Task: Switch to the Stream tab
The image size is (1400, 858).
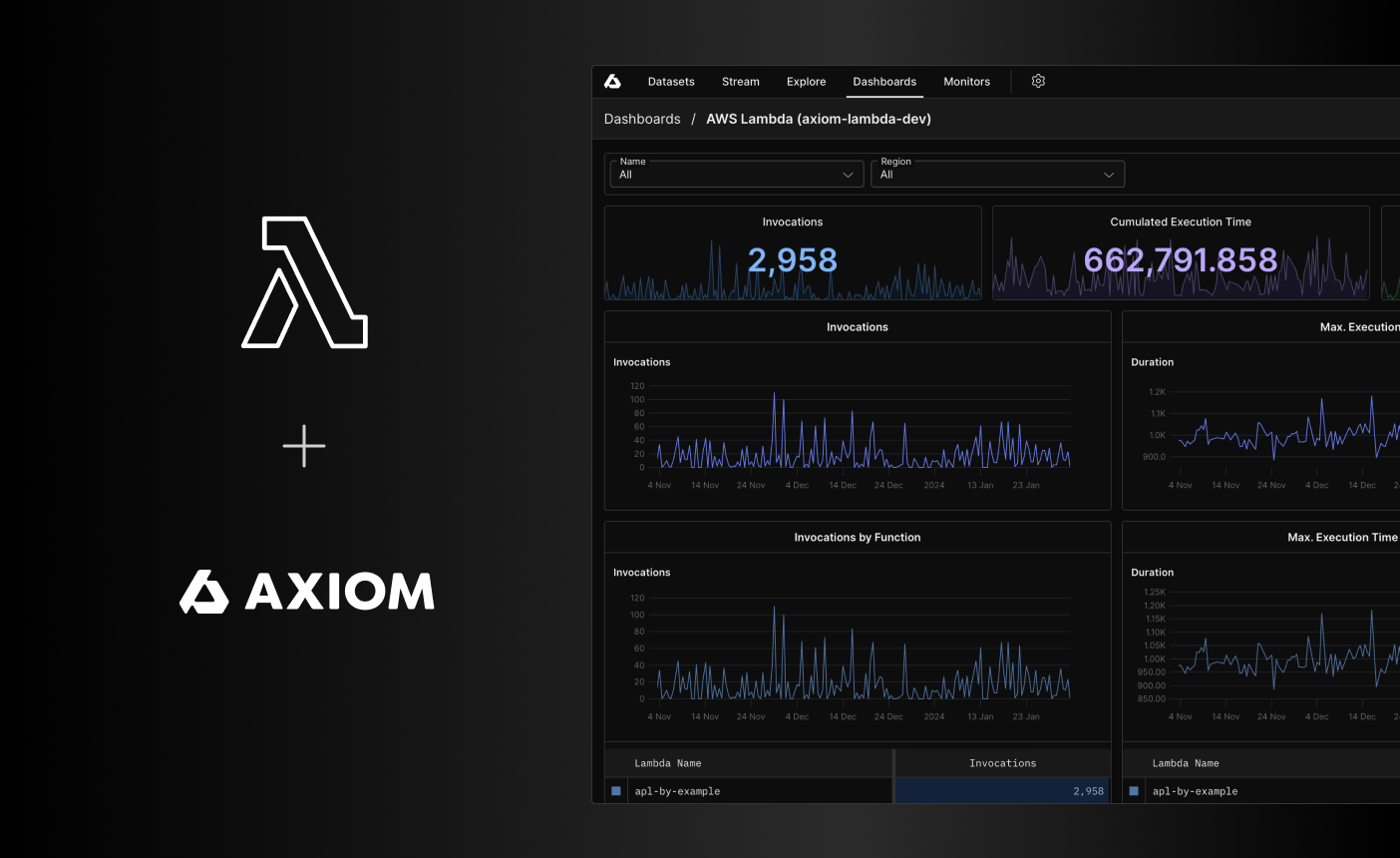Action: (x=740, y=81)
